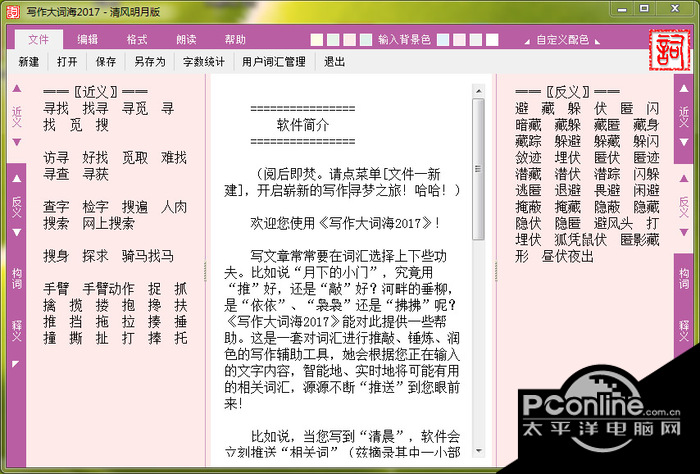Viewport: 700px width, 474px height.
Task: Select 反义 in the right sidebar
Action: click(x=684, y=207)
